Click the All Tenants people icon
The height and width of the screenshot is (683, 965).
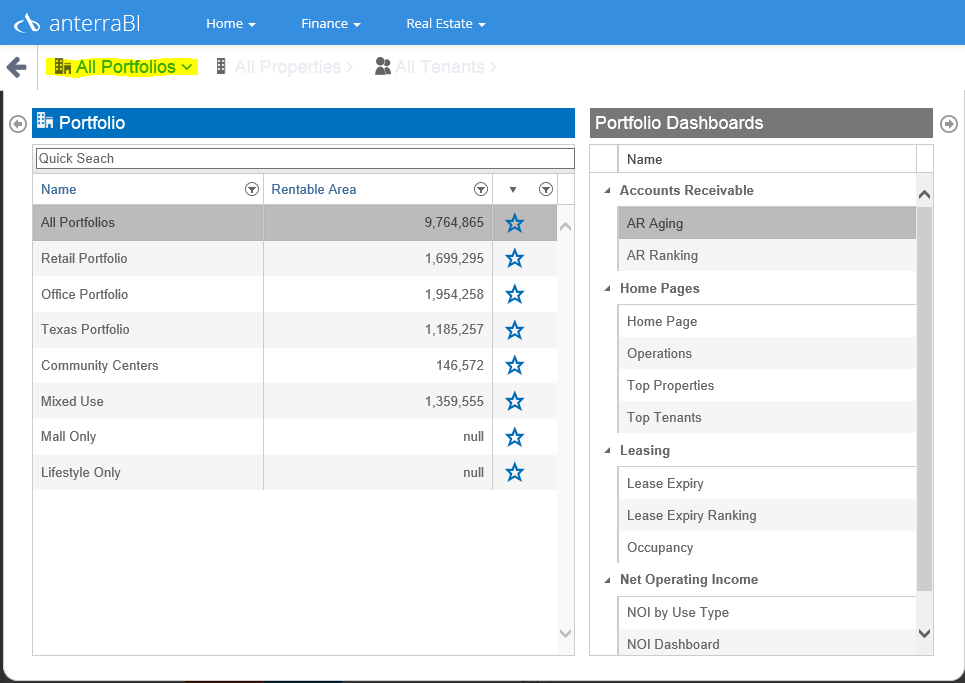tap(383, 66)
